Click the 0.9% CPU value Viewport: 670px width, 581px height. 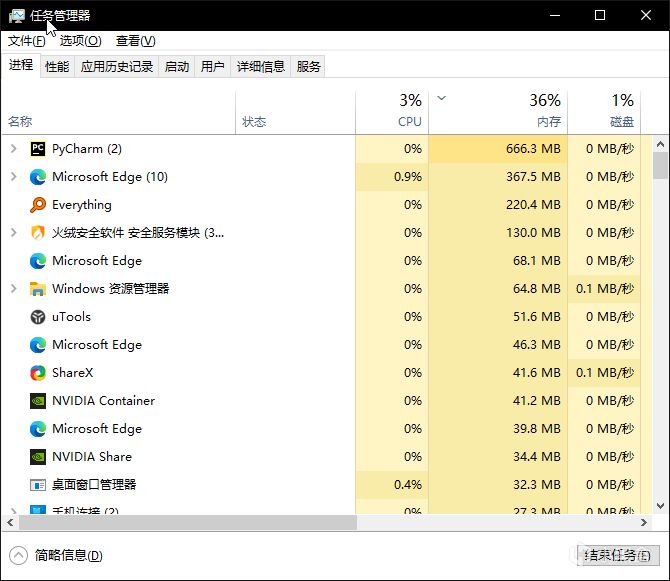408,177
